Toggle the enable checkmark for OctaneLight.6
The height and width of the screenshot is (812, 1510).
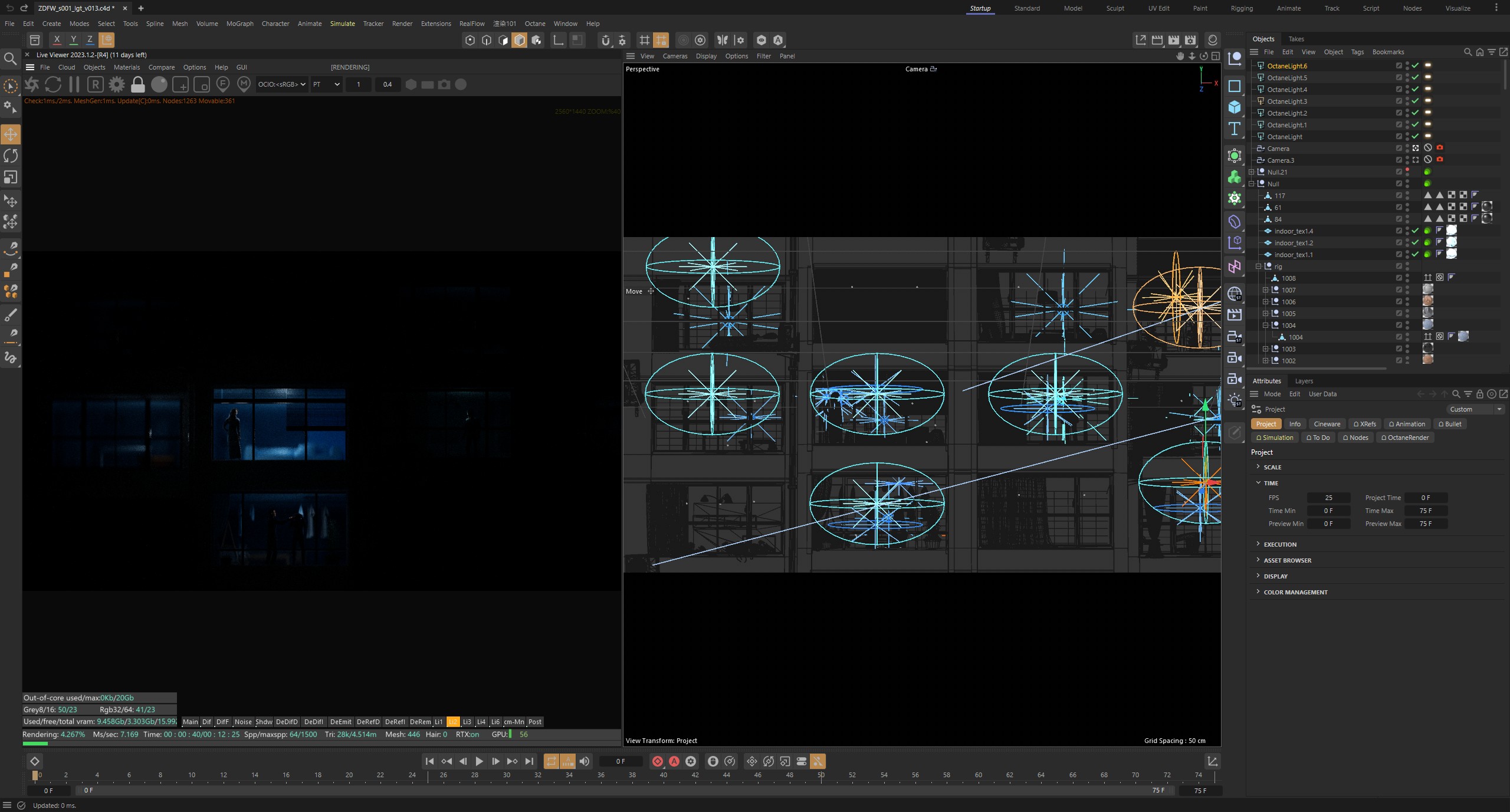tap(1415, 65)
